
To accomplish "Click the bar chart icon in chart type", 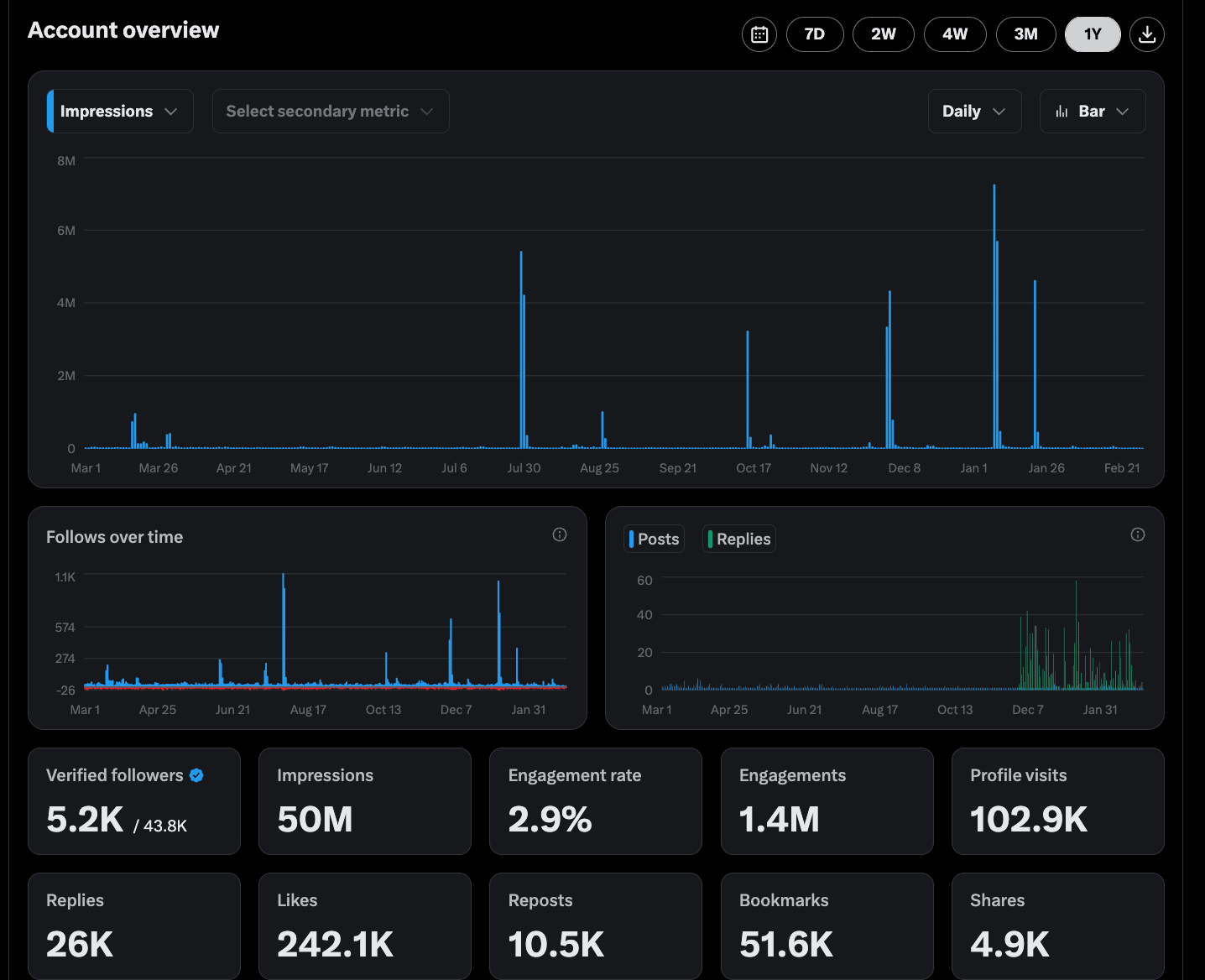I will (x=1062, y=112).
